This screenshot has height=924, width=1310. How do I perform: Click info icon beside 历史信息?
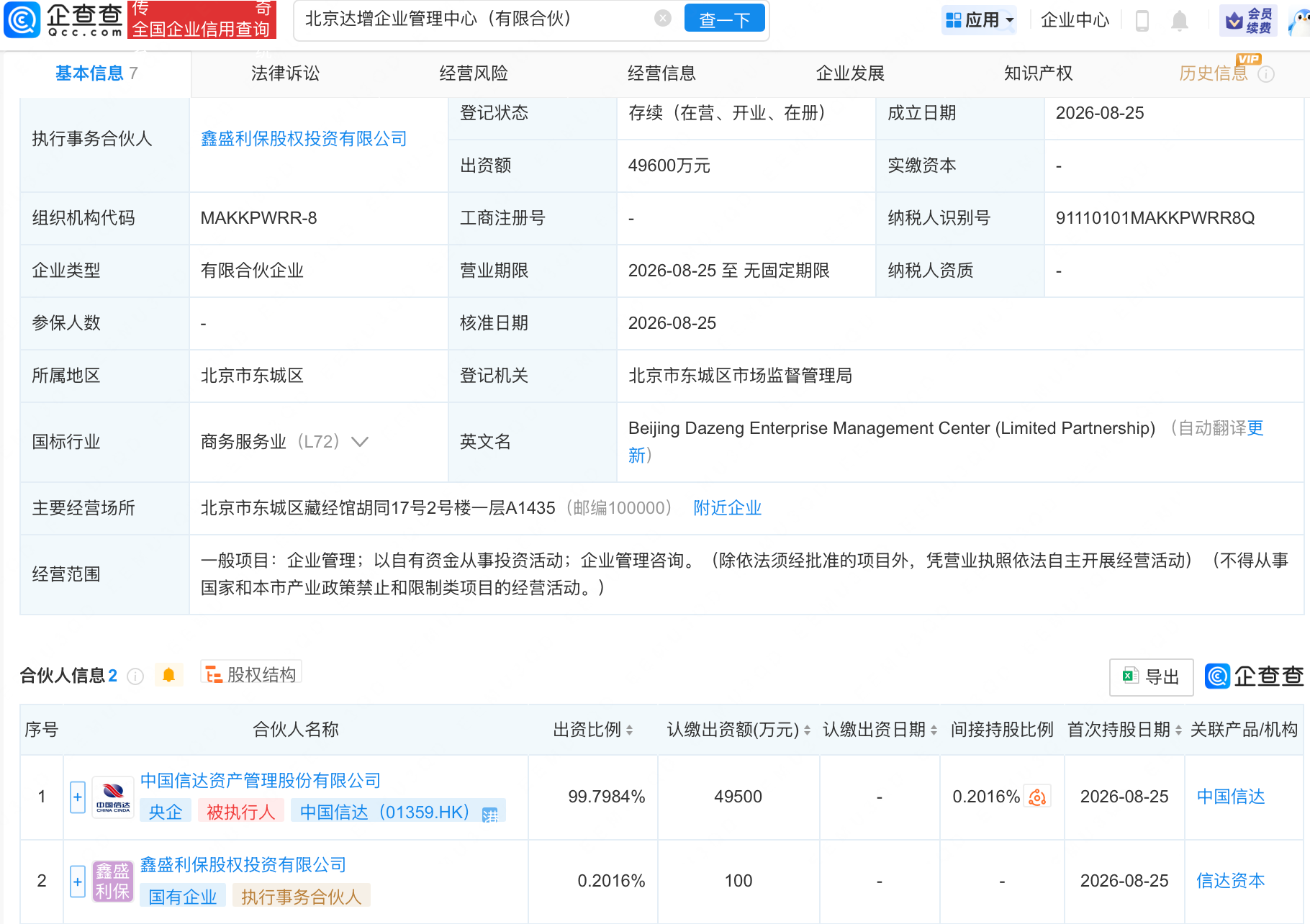(x=1266, y=74)
